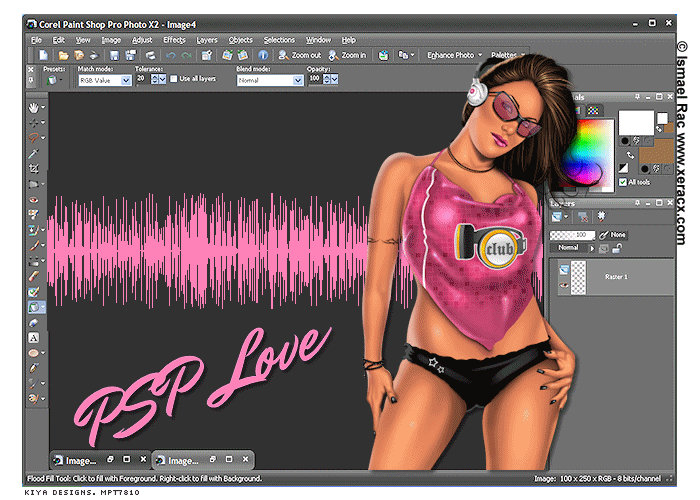The height and width of the screenshot is (500, 700).
Task: Open the Selections menu
Action: point(279,40)
